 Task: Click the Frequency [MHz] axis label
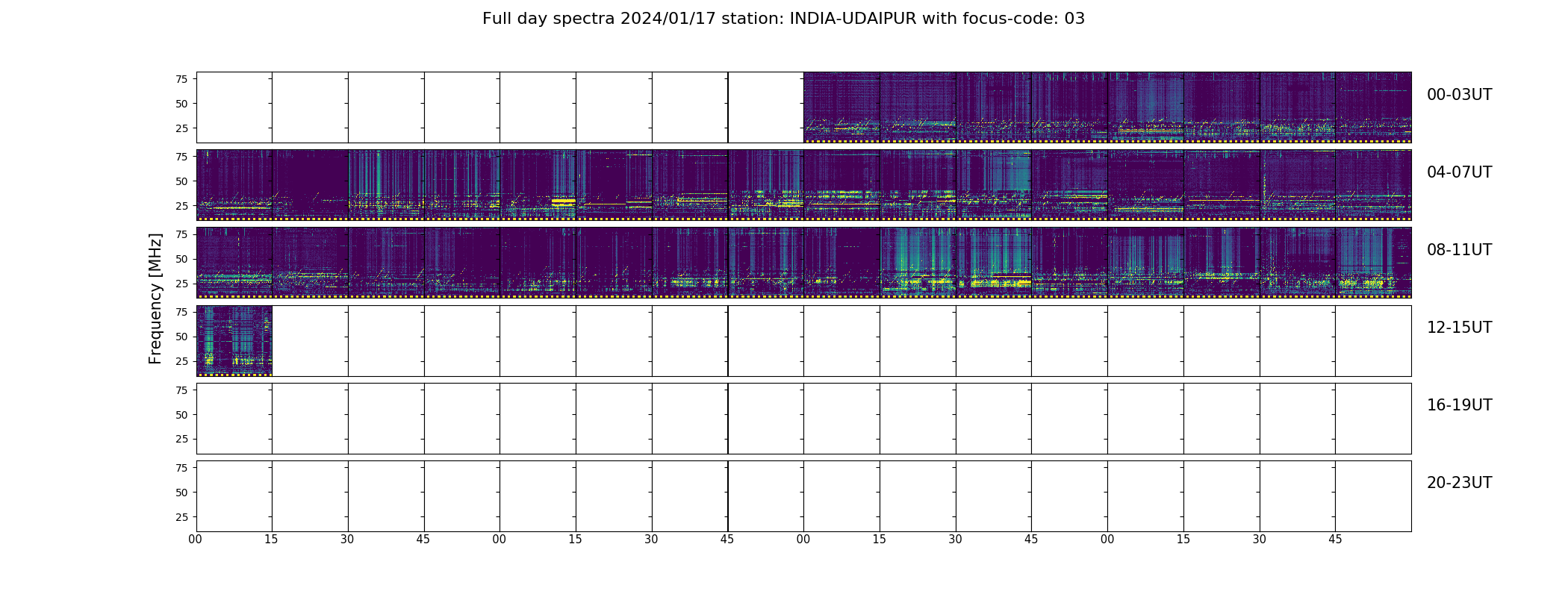[155, 298]
